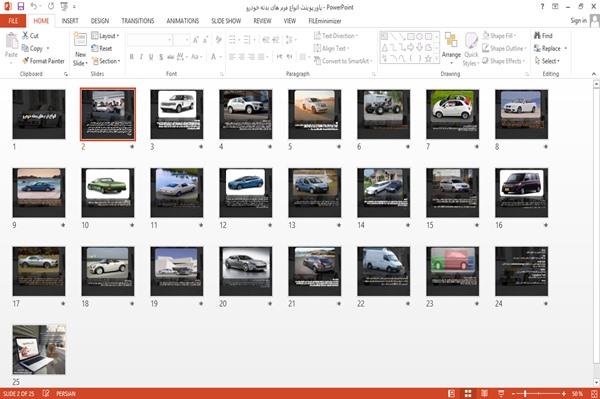Click the Clear Formatting icon
This screenshot has height=399, width=600.
[218, 40]
